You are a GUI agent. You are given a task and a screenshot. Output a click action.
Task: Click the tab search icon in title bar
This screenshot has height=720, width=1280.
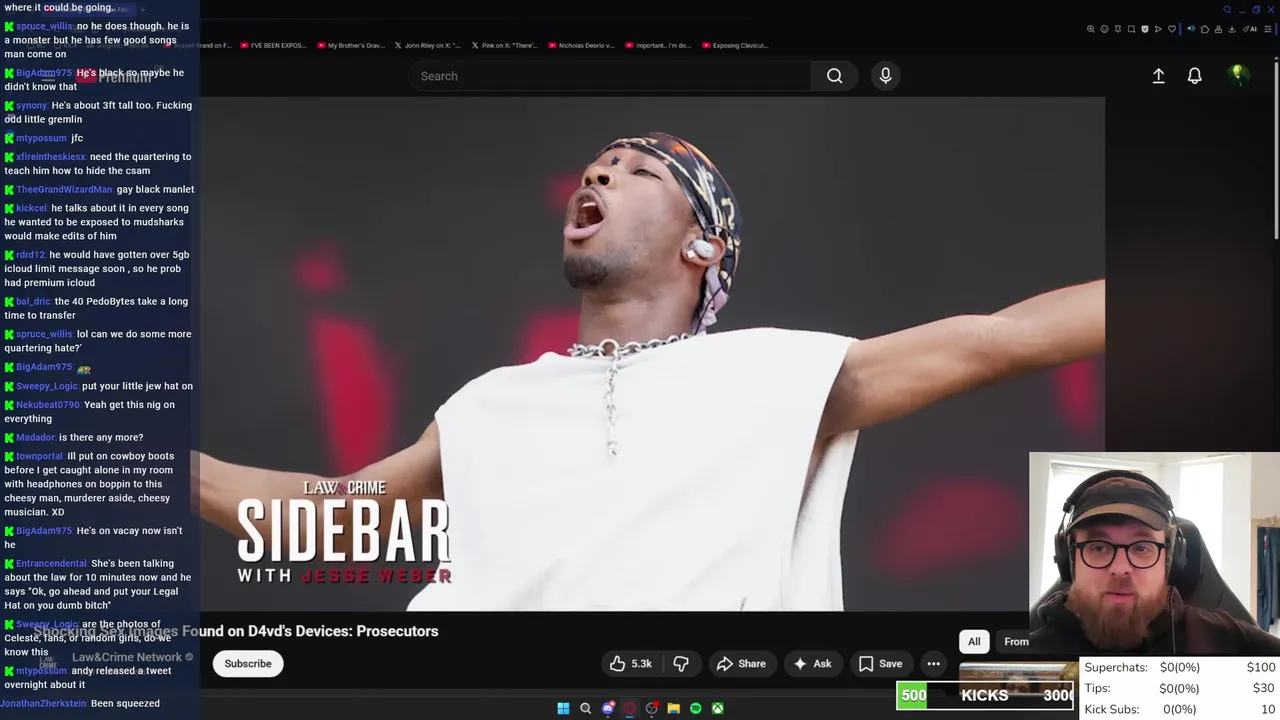(1227, 10)
